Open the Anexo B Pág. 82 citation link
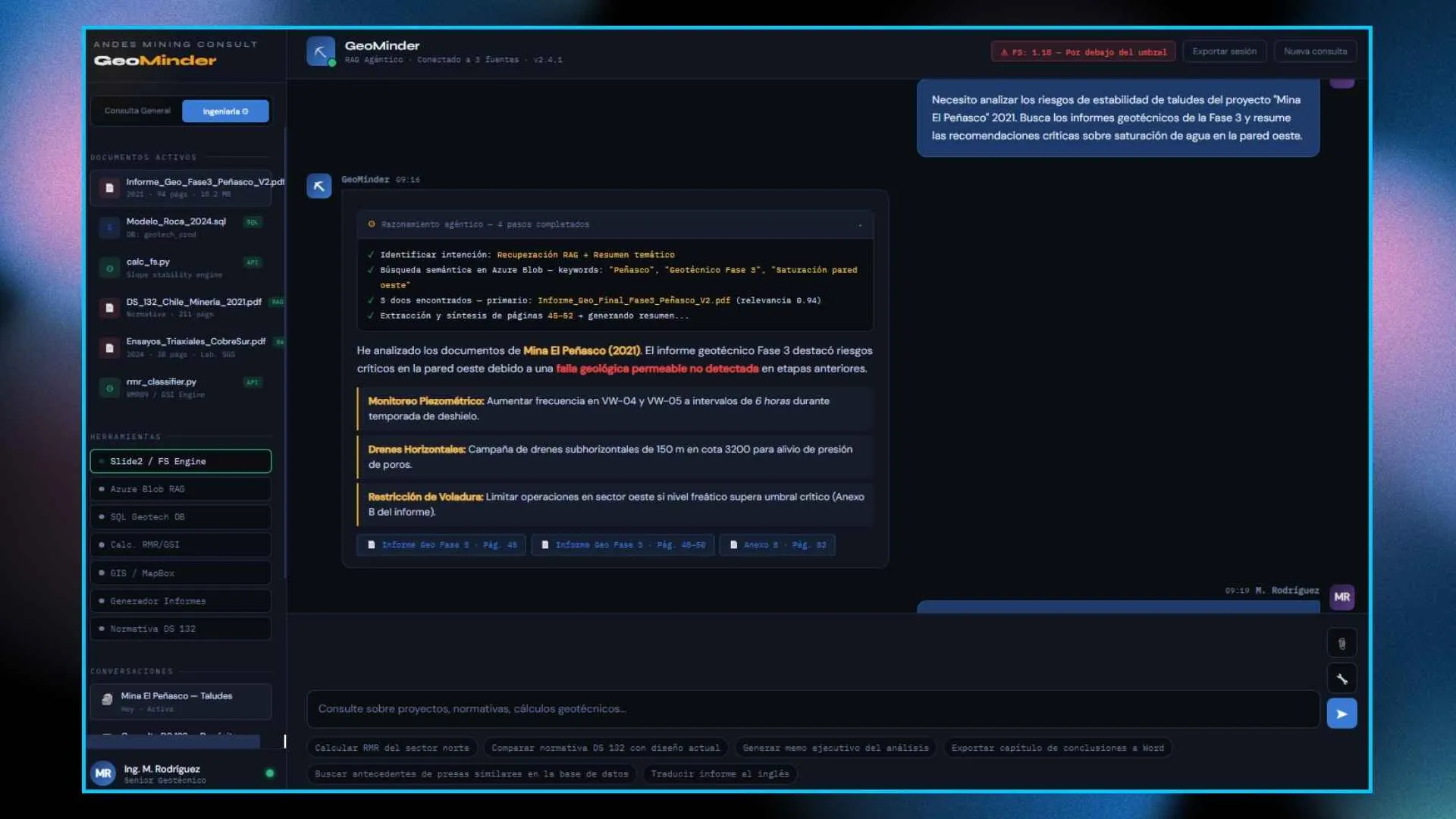1456x819 pixels. pyautogui.click(x=777, y=544)
